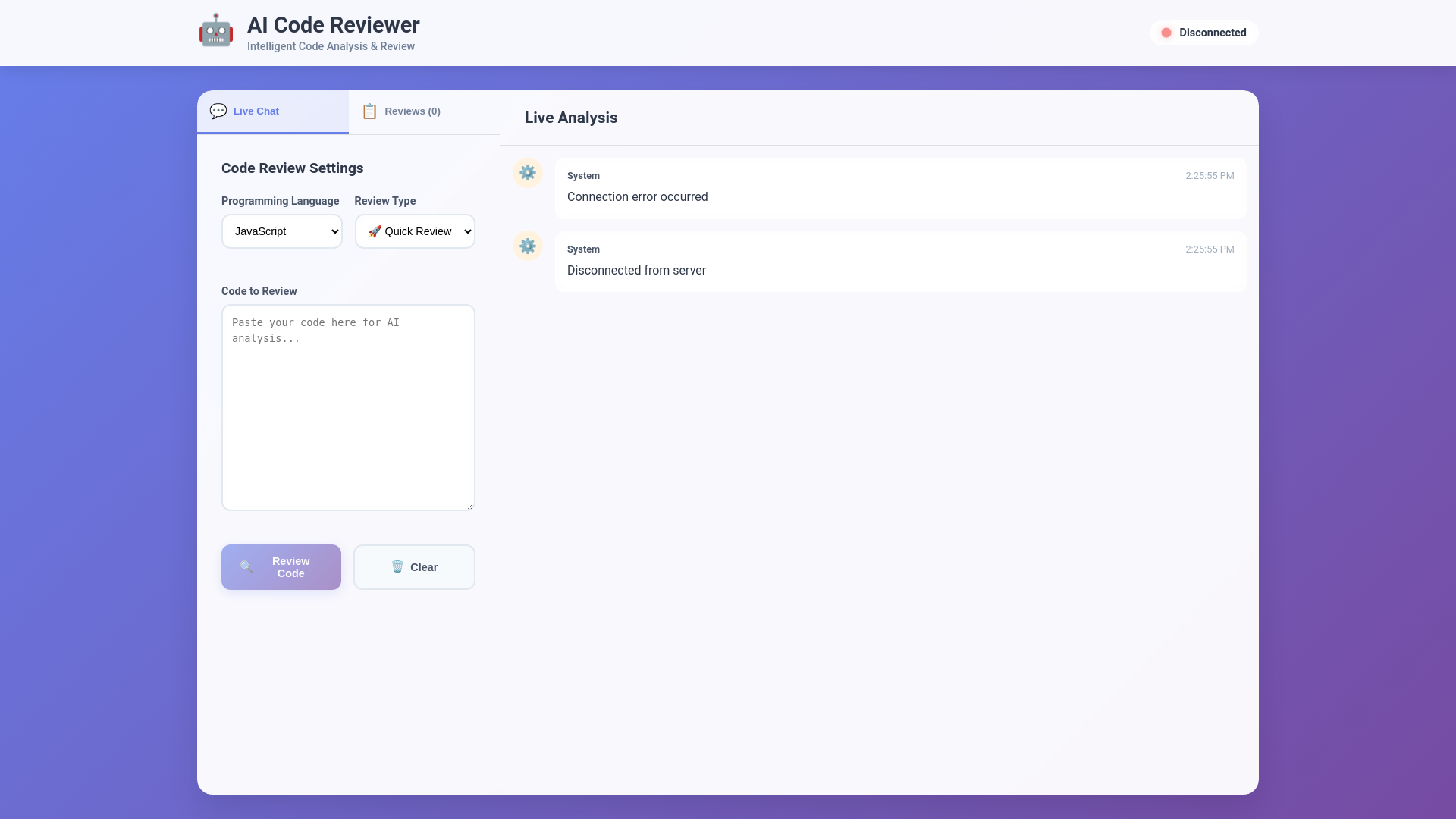Click the textarea resize handle corner
Screen dimensions: 1456x819
click(470, 506)
